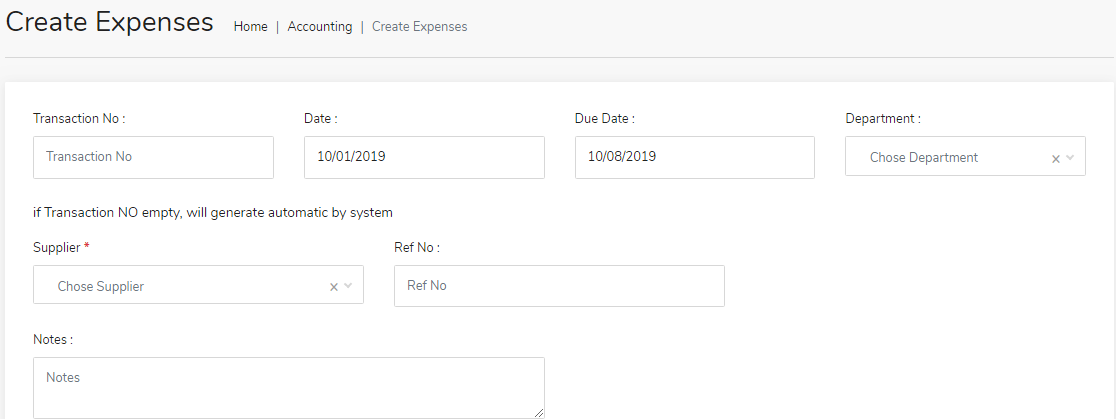Open the Chose Department combo box
The width and height of the screenshot is (1116, 419).
pos(950,157)
